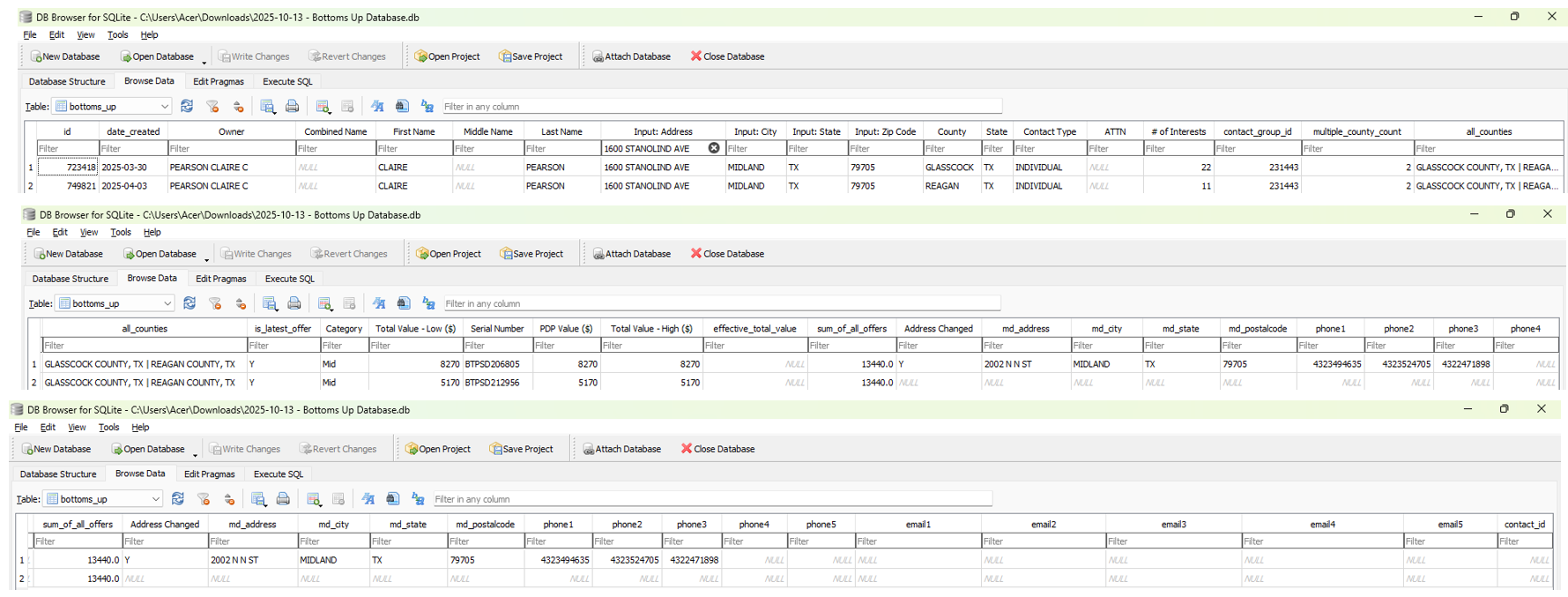Clear sorting icon in the middle window
The height and width of the screenshot is (597, 1568).
click(x=241, y=303)
